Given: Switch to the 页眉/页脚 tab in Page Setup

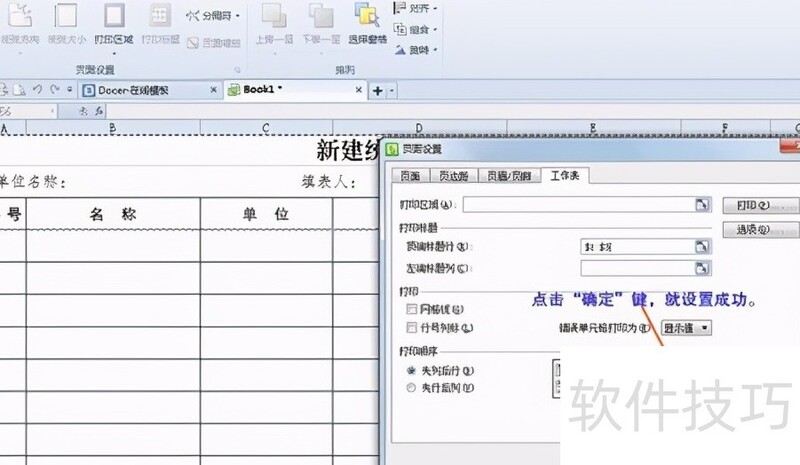Looking at the screenshot, I should pyautogui.click(x=509, y=176).
